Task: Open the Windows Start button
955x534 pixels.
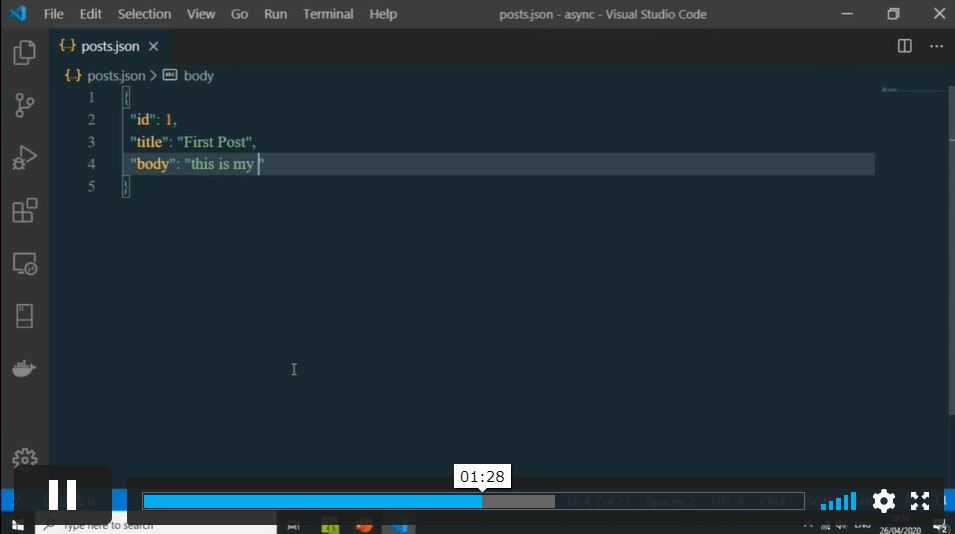Action: [x=17, y=525]
